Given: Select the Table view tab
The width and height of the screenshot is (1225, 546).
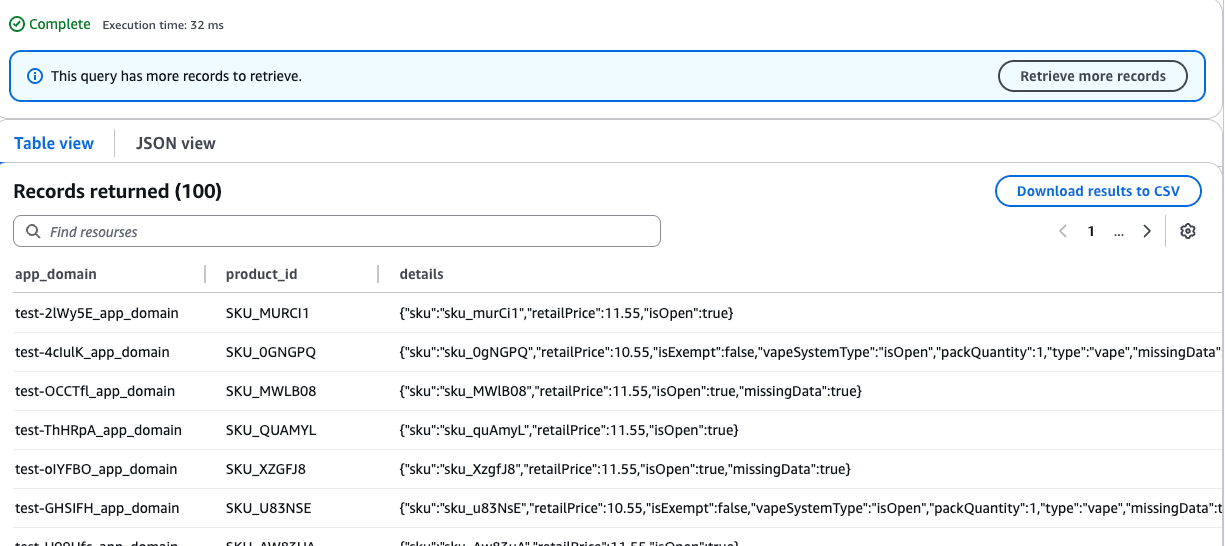Looking at the screenshot, I should tap(54, 143).
